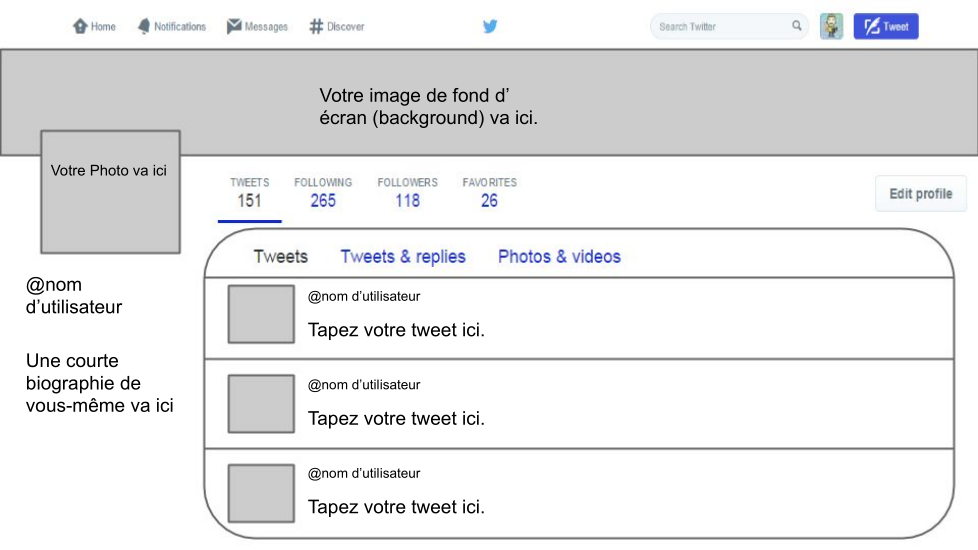This screenshot has width=978, height=550.
Task: Switch to Tweets & replies tab
Action: pos(403,257)
